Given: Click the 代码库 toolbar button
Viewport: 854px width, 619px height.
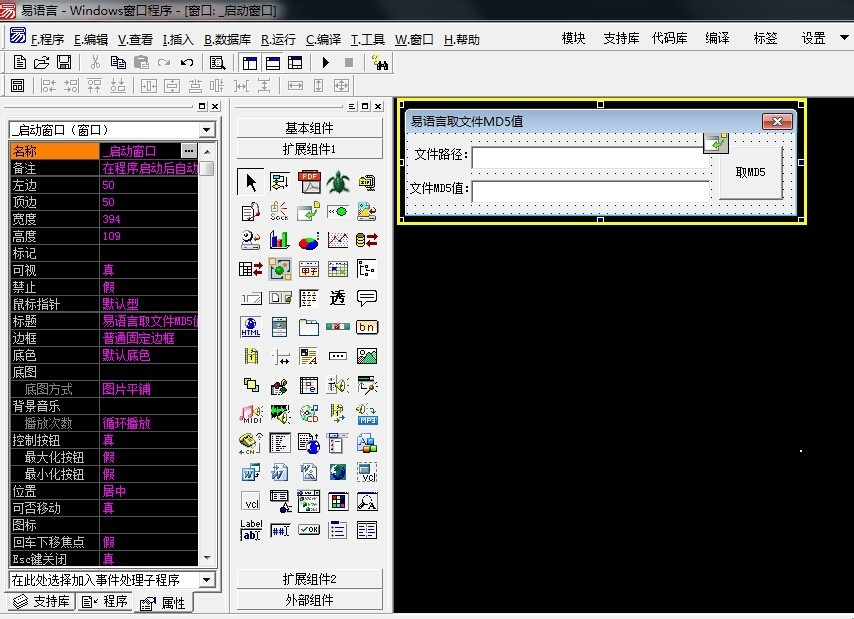Looking at the screenshot, I should [669, 38].
